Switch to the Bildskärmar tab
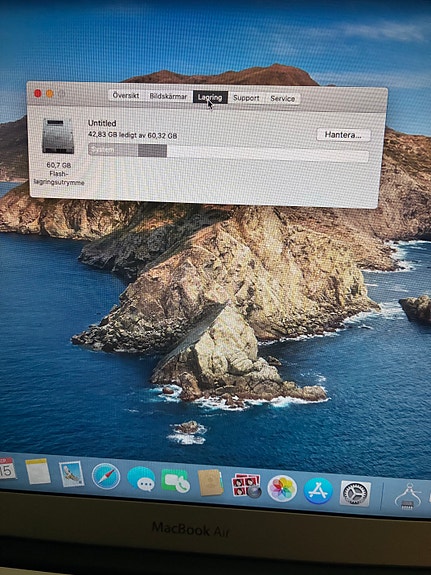 click(x=168, y=96)
